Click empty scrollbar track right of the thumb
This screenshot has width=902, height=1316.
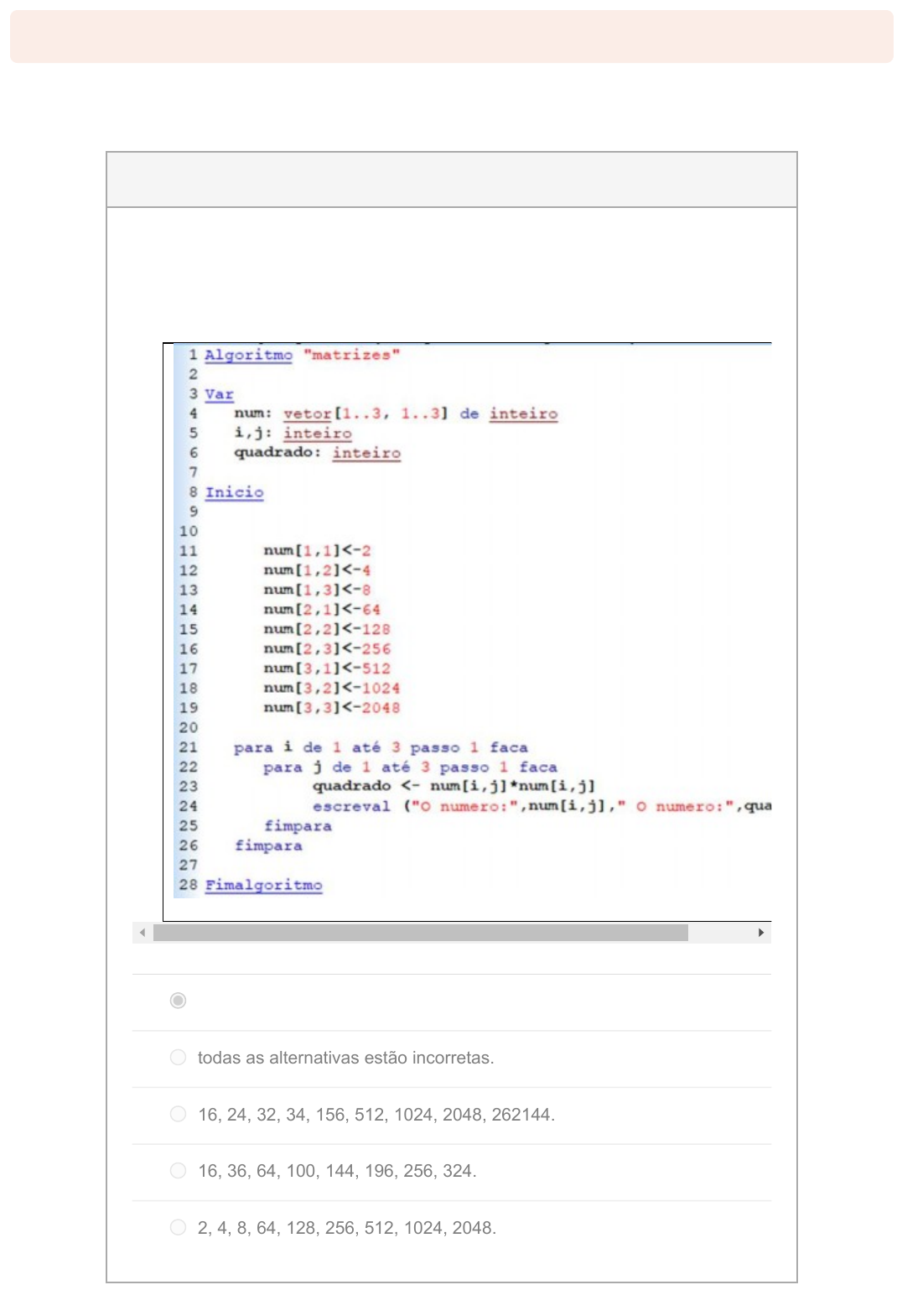point(720,933)
